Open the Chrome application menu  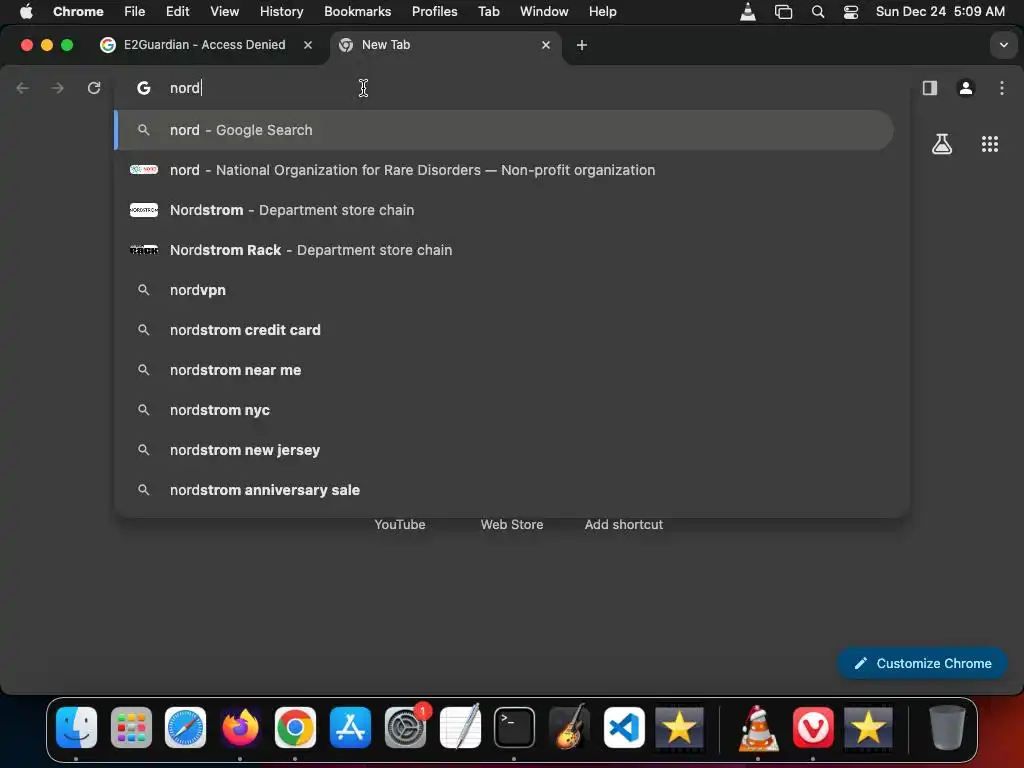(78, 11)
